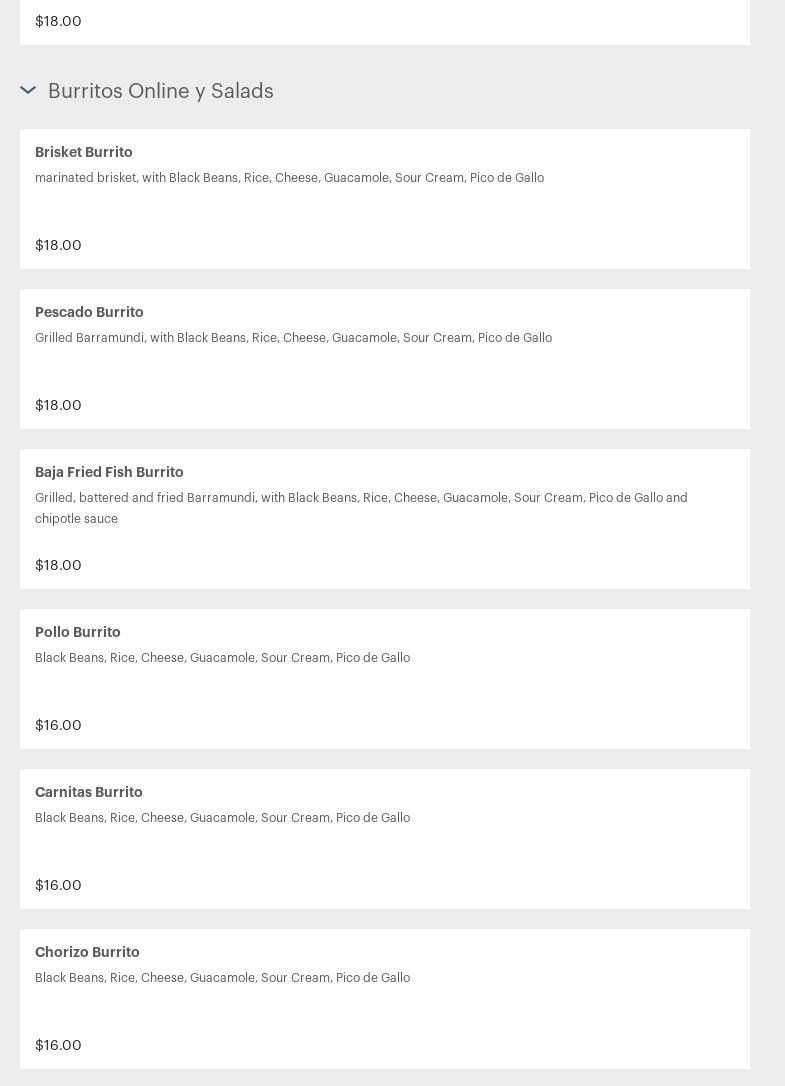The height and width of the screenshot is (1086, 785).
Task: Click the Pollo Burrito ingredients description
Action: 222,657
